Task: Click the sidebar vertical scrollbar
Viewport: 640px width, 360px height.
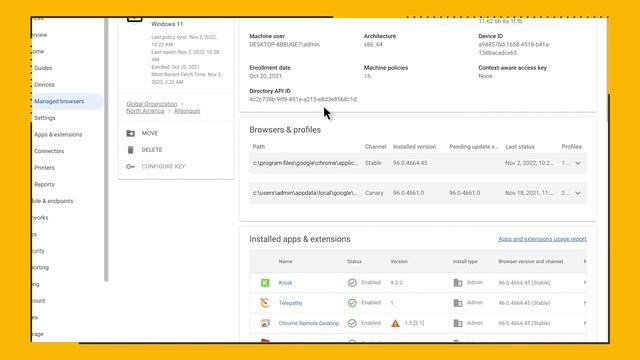Action: (106, 149)
